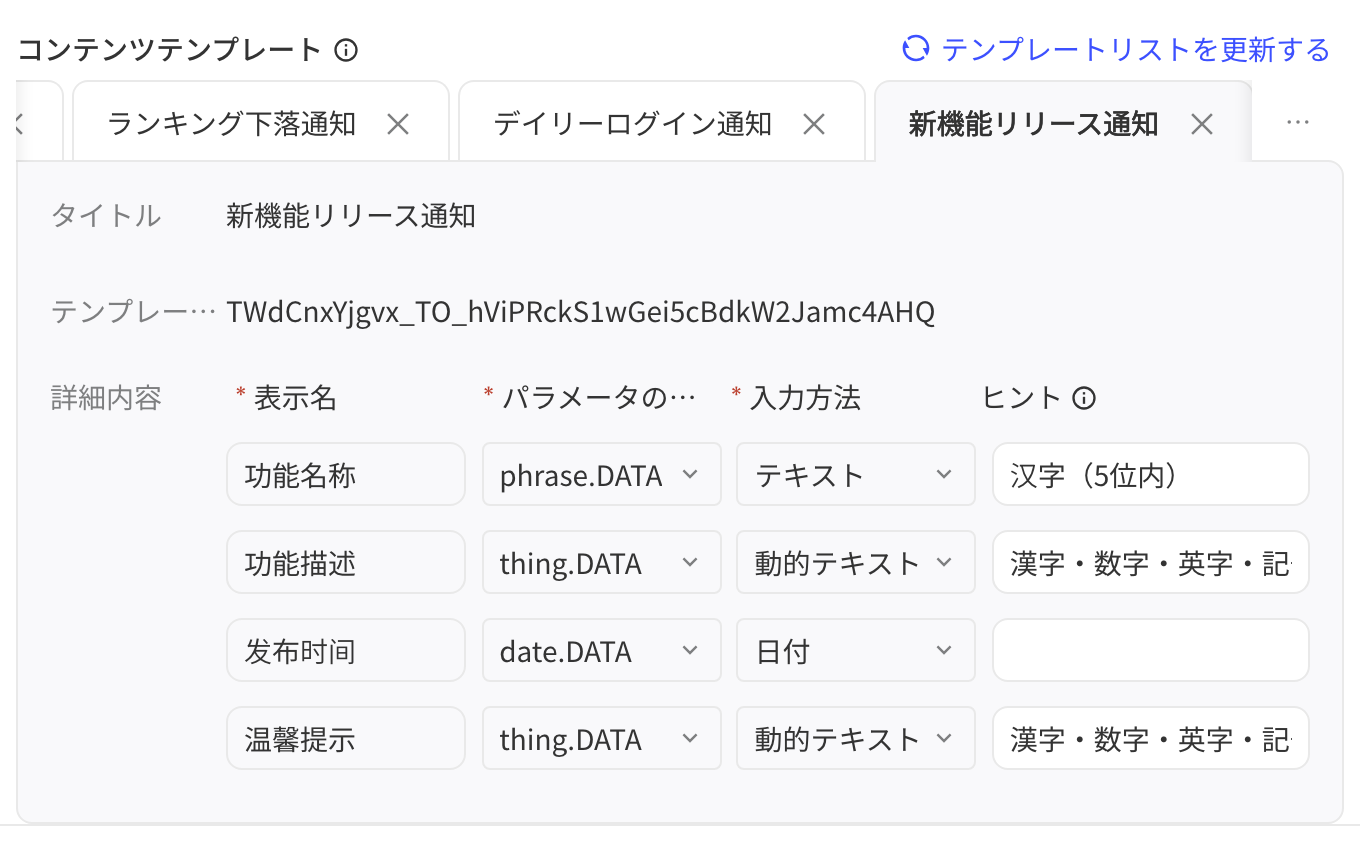Open the more tabs ellipsis menu
Viewport: 1360px width, 842px height.
click(1298, 122)
